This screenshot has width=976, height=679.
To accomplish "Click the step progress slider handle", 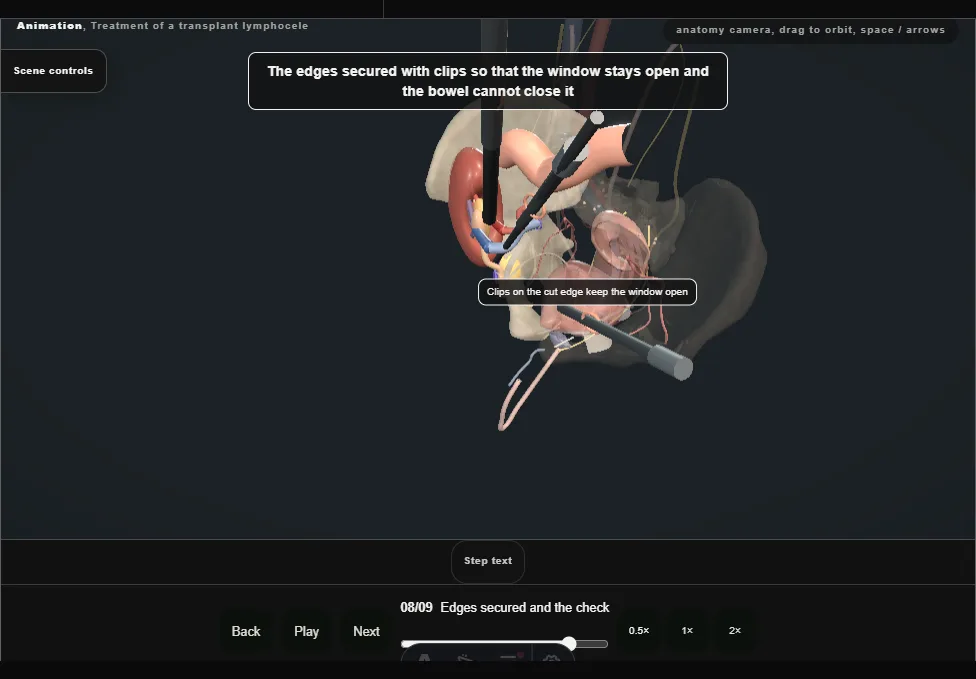I will [x=569, y=644].
